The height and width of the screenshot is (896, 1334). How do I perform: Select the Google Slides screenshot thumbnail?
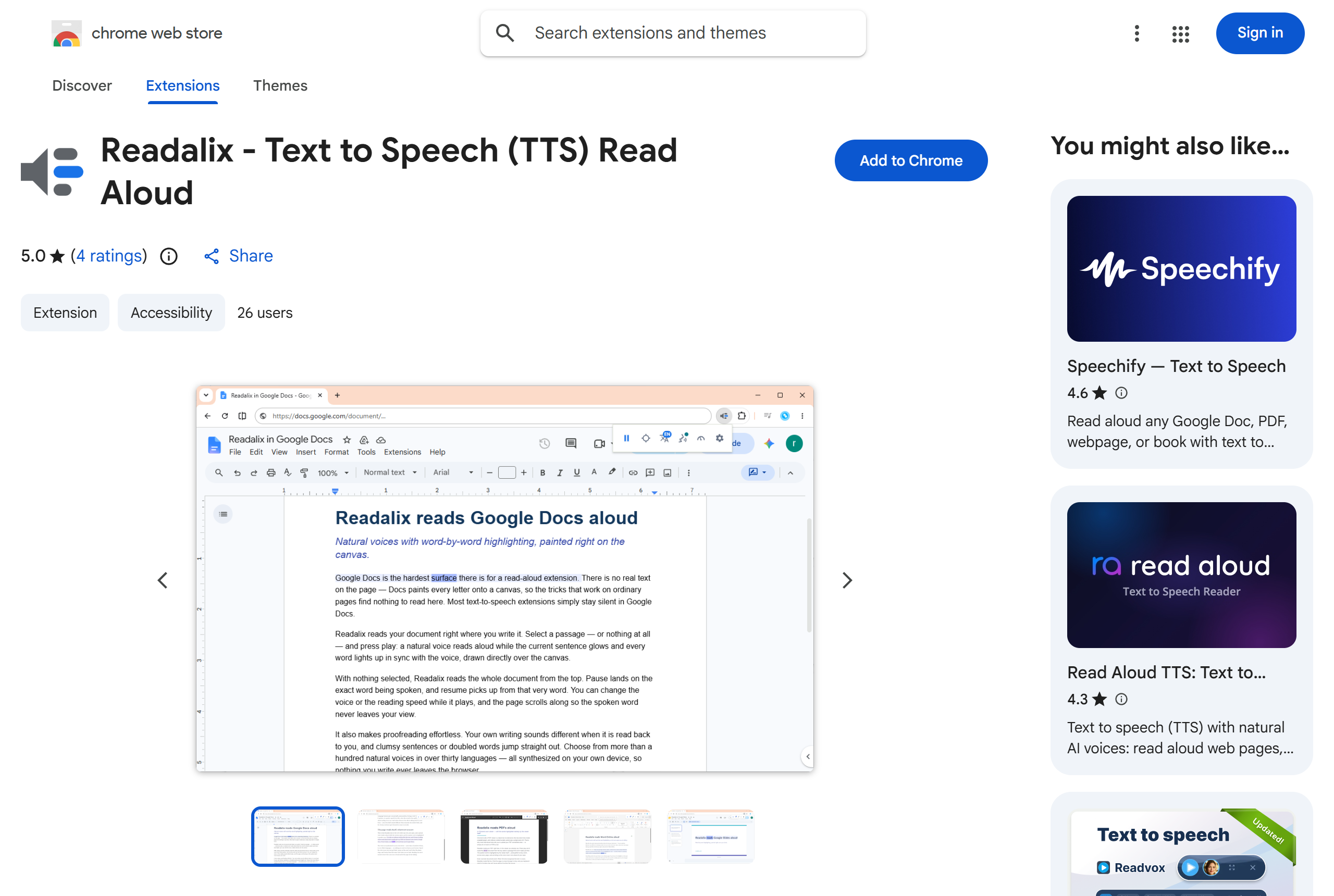click(x=710, y=836)
